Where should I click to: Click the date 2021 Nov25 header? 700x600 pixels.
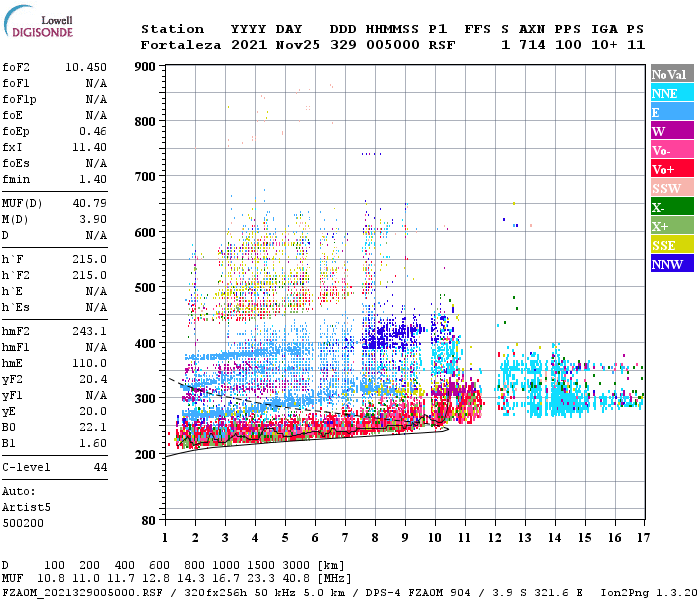[275, 45]
